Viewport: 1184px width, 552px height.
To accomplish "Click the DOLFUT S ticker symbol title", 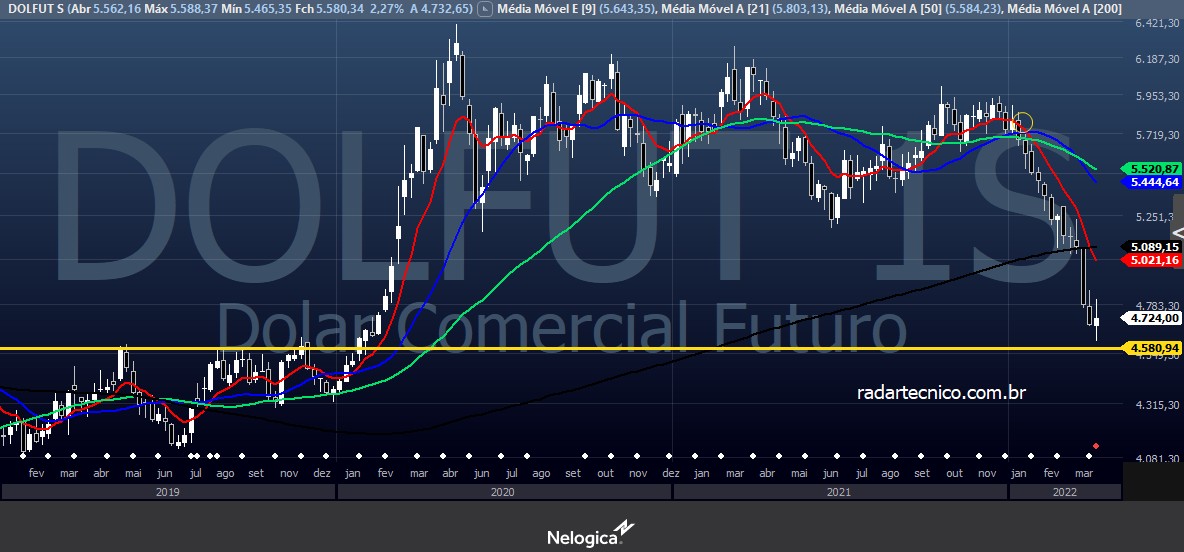I will 35,9.
